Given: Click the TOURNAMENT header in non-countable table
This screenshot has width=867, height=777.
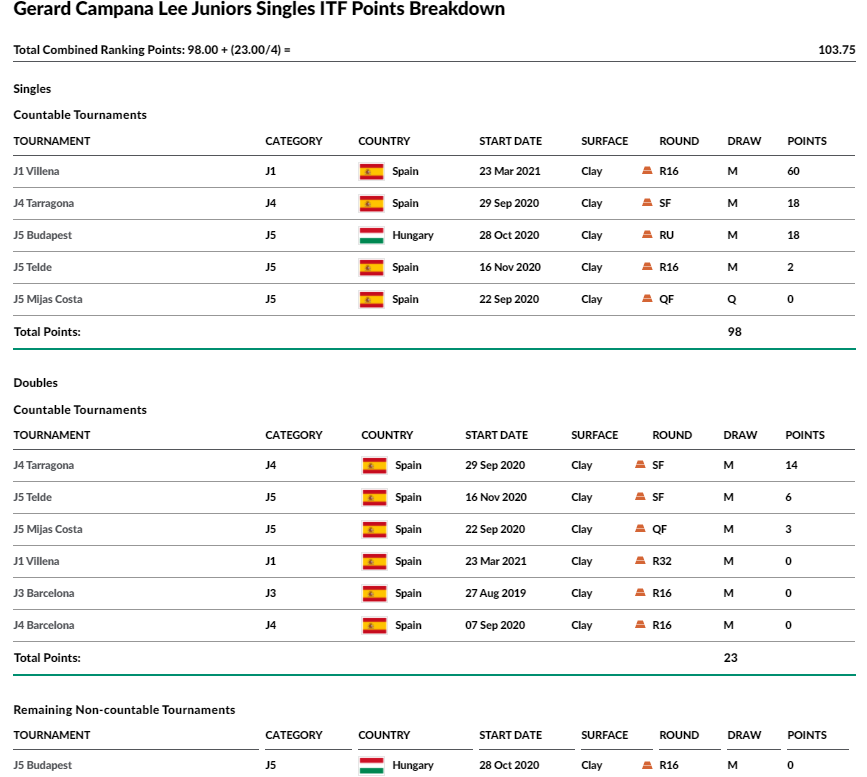Looking at the screenshot, I should (52, 736).
